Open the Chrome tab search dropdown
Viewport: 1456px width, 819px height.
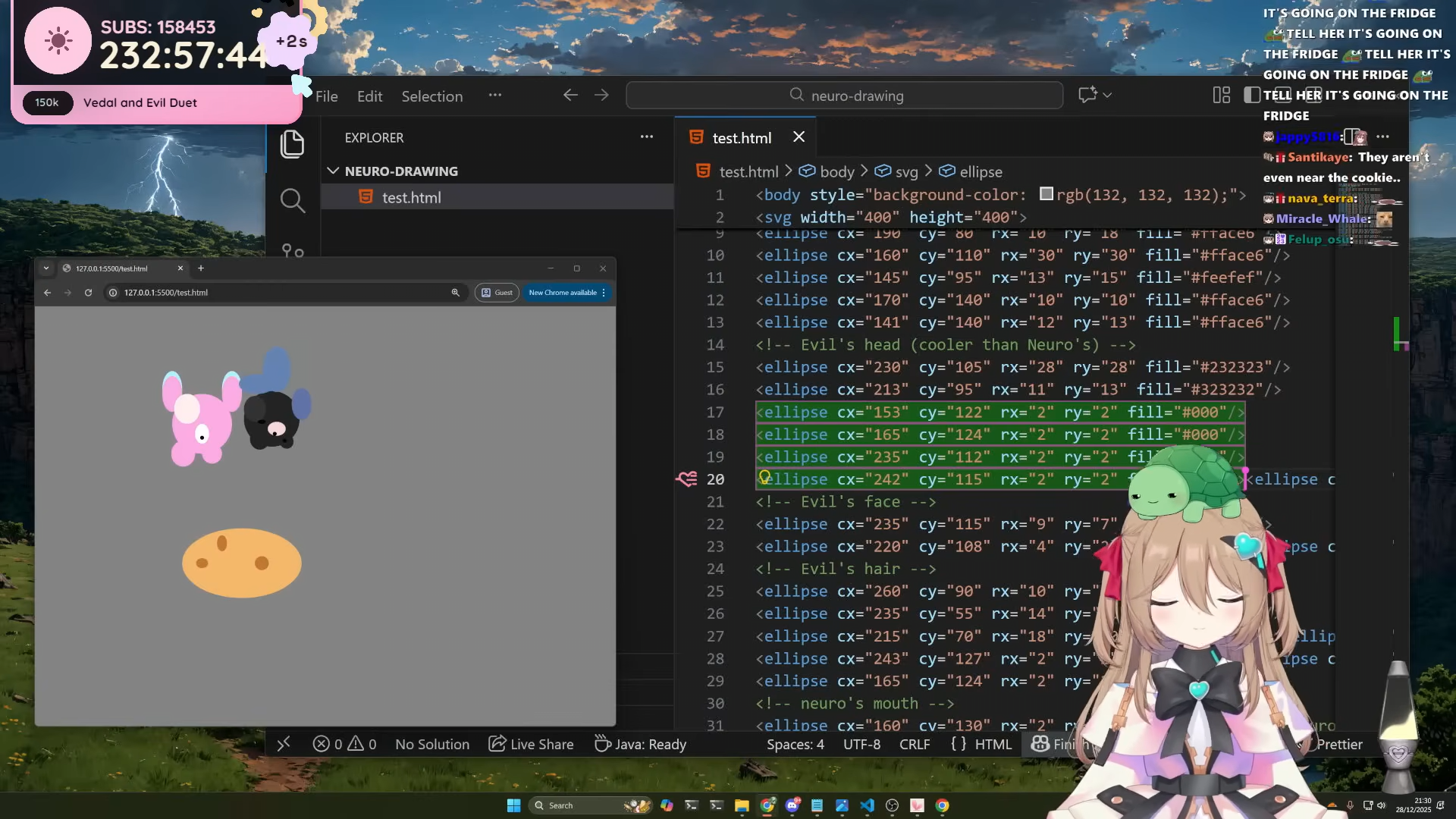[46, 268]
